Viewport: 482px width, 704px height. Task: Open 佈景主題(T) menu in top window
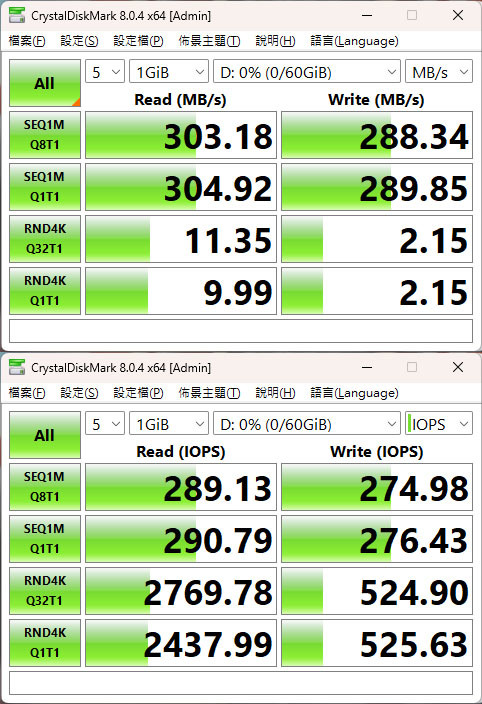click(209, 41)
